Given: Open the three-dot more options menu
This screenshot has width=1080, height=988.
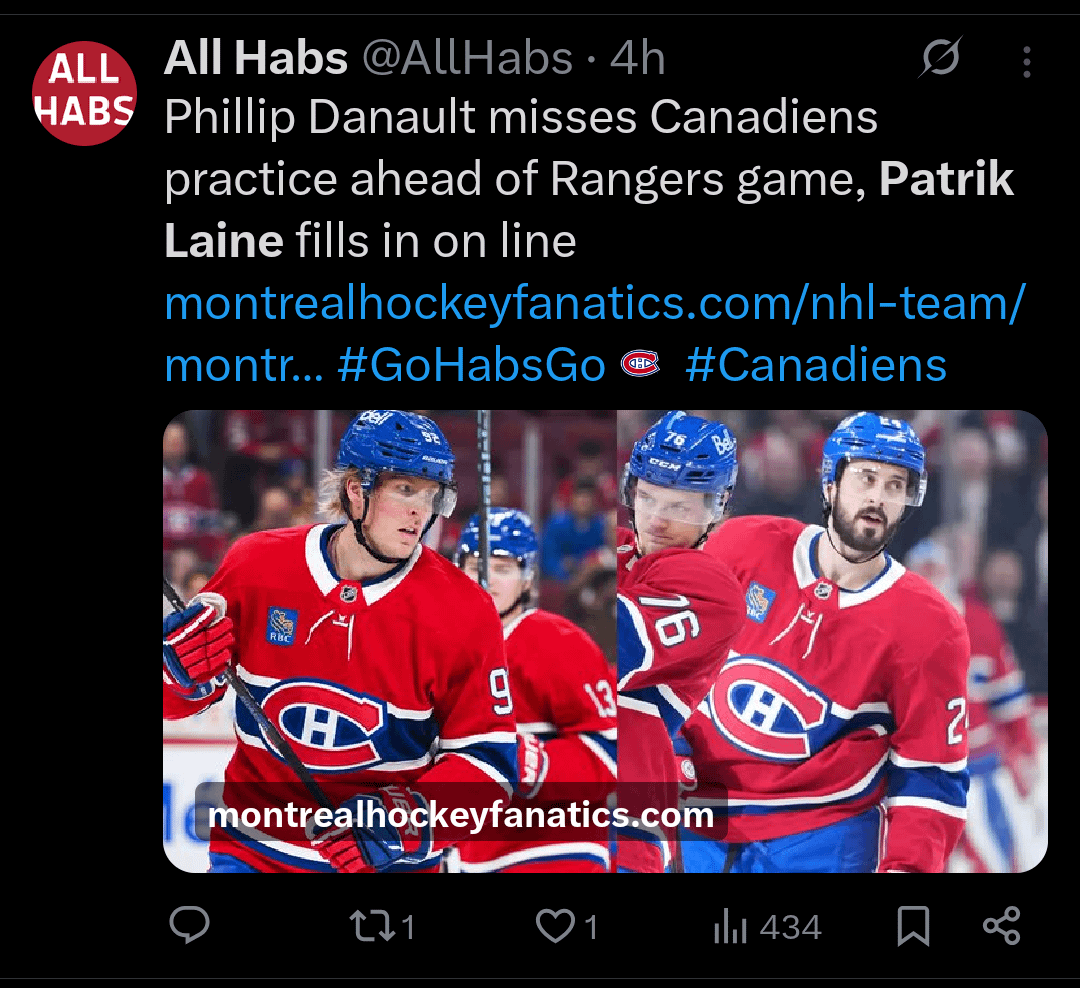Looking at the screenshot, I should pos(1026,62).
